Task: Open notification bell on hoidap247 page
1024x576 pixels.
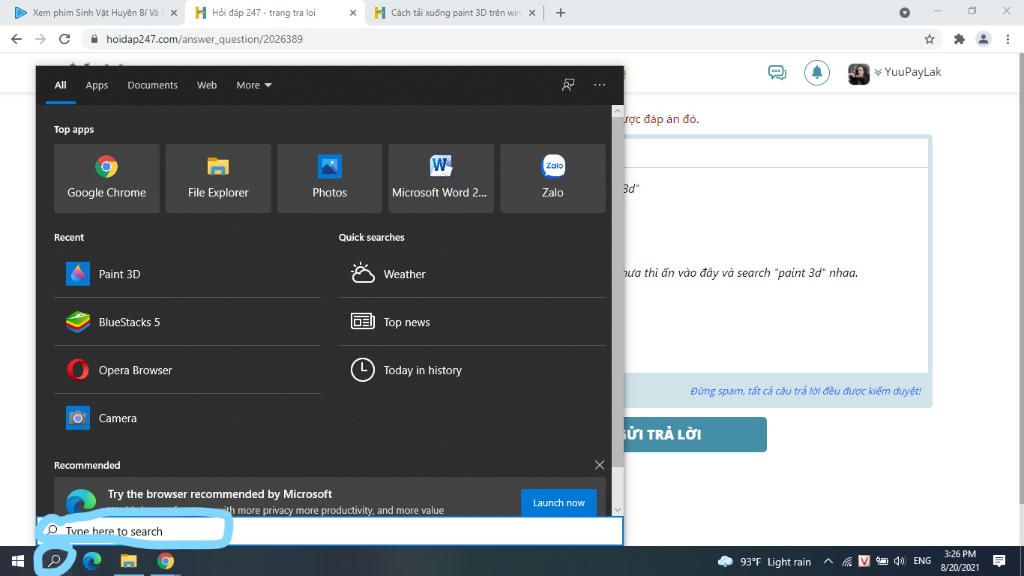Action: pos(816,72)
